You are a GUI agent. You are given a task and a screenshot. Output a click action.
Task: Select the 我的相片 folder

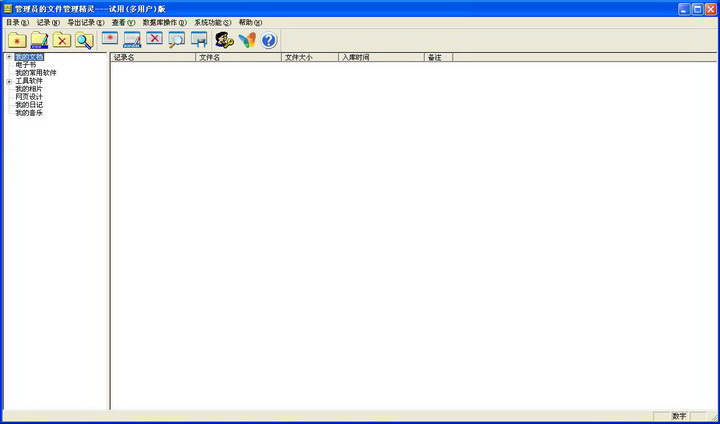29,89
